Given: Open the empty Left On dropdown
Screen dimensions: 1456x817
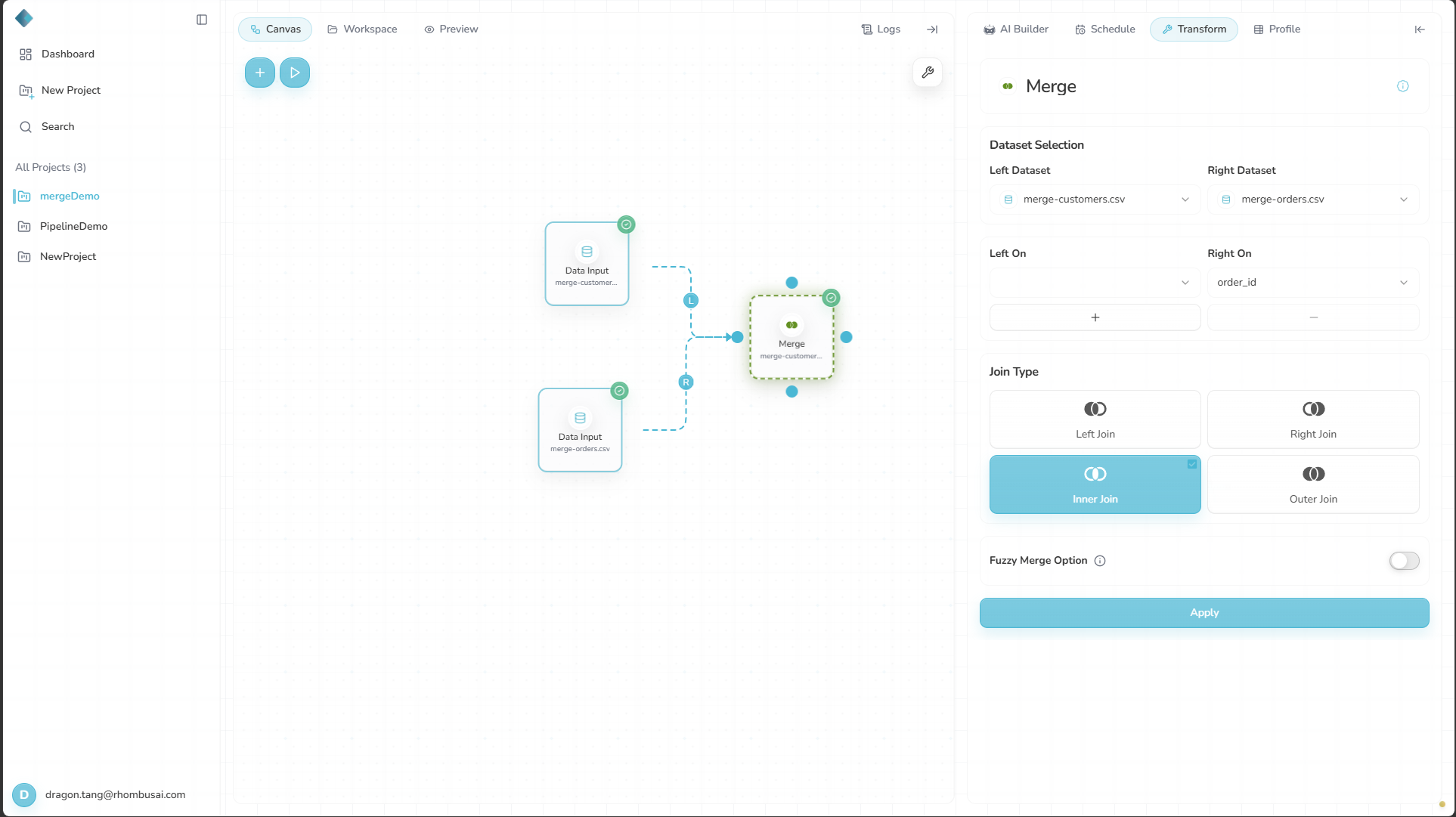Looking at the screenshot, I should [1095, 283].
